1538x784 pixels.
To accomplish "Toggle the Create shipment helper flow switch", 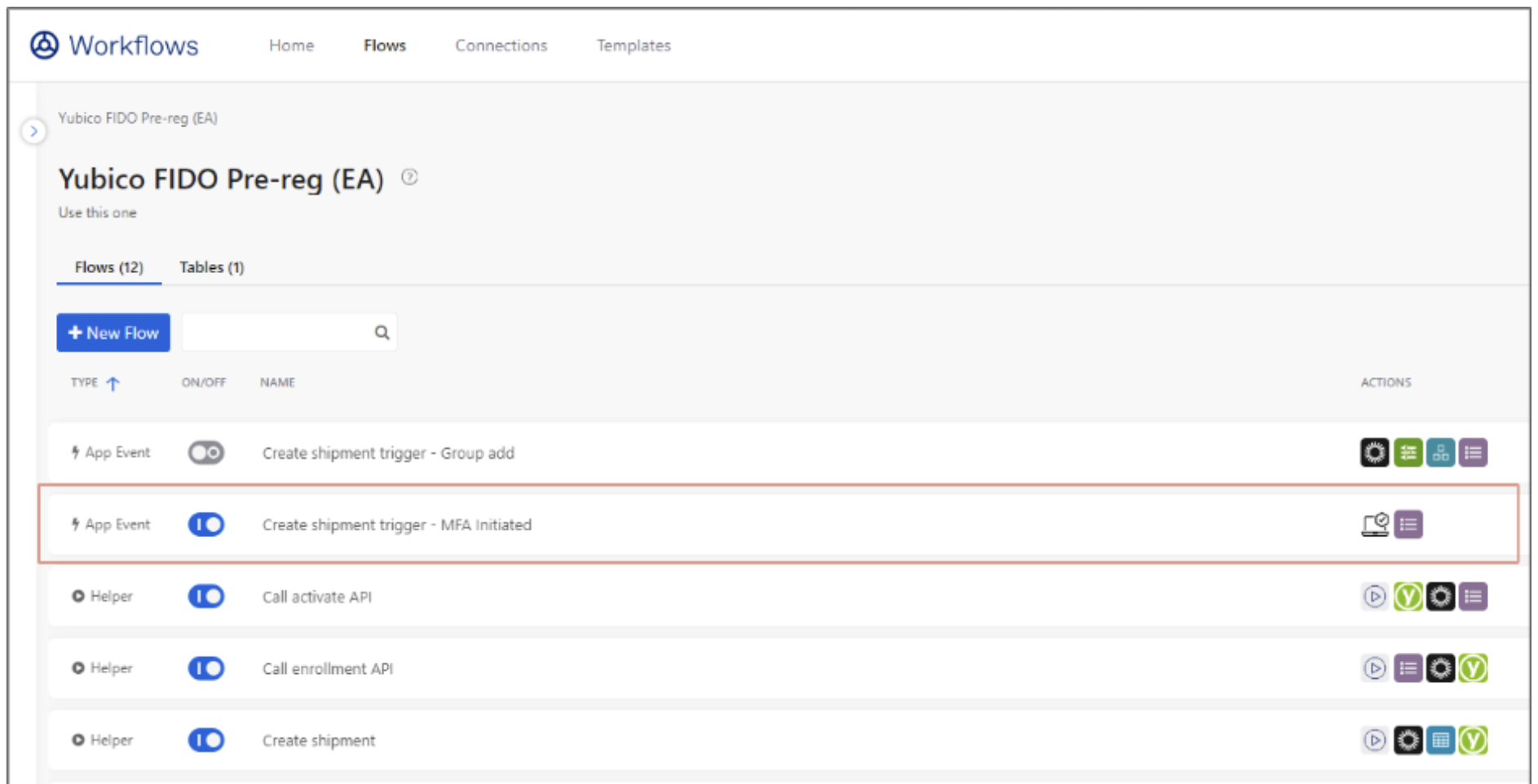I will click(206, 740).
